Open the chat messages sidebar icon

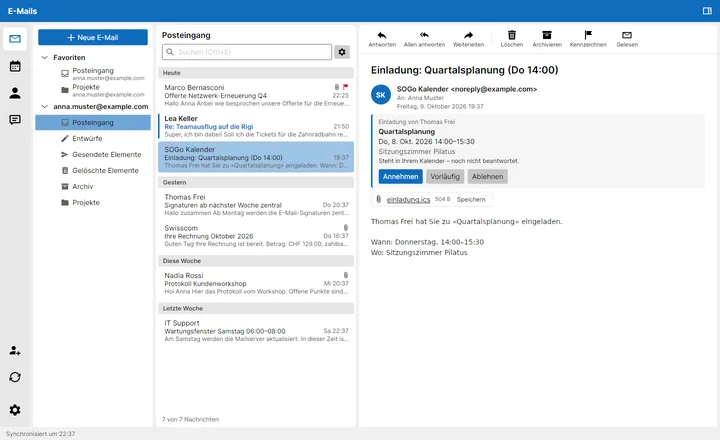point(15,120)
